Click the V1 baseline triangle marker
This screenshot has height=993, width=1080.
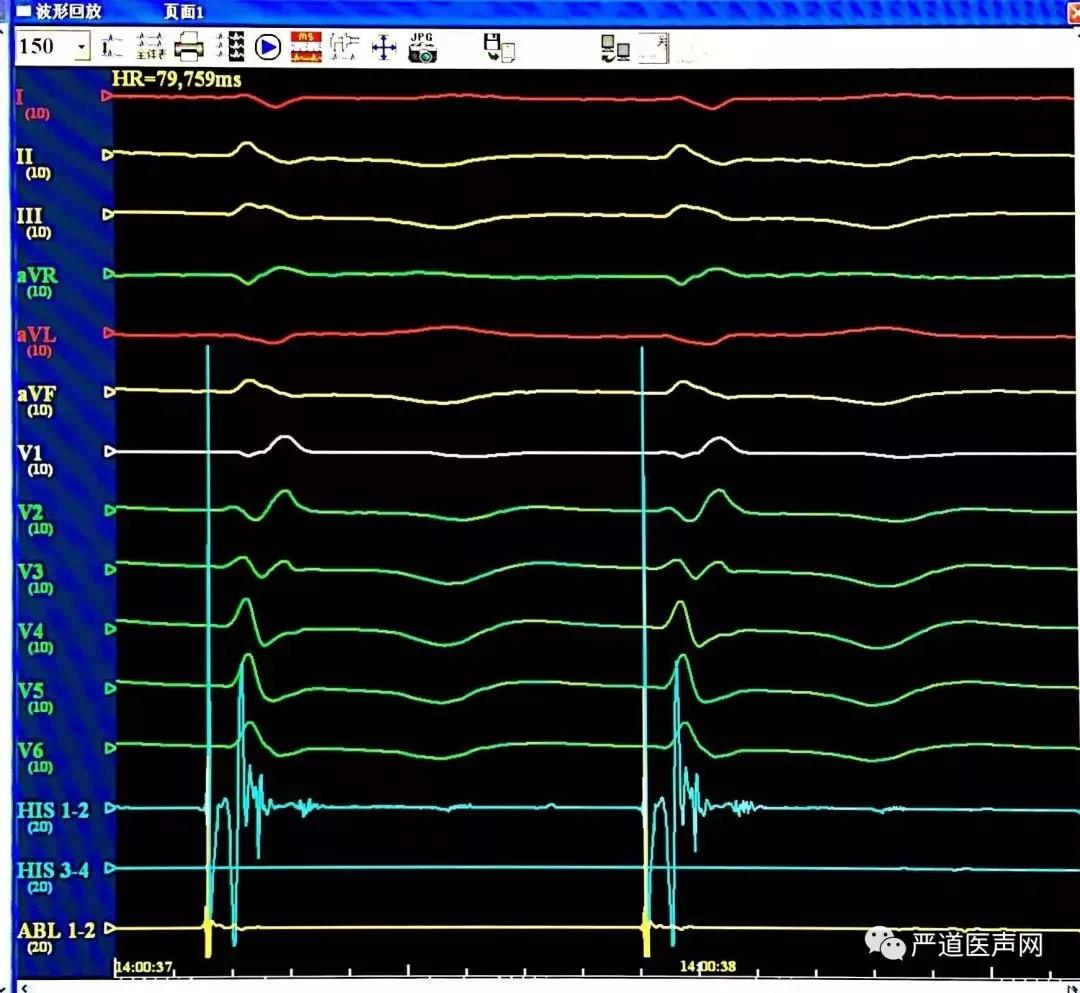(110, 451)
